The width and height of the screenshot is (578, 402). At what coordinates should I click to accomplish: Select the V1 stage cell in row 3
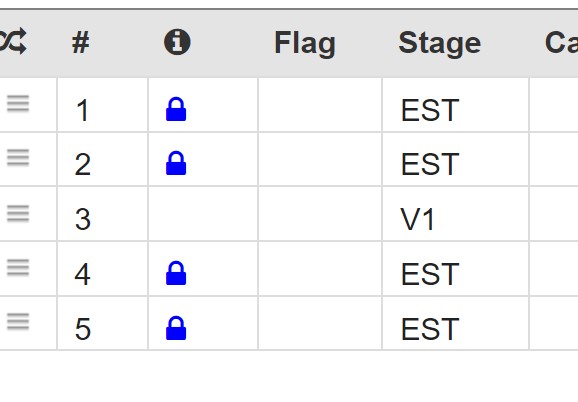point(456,214)
